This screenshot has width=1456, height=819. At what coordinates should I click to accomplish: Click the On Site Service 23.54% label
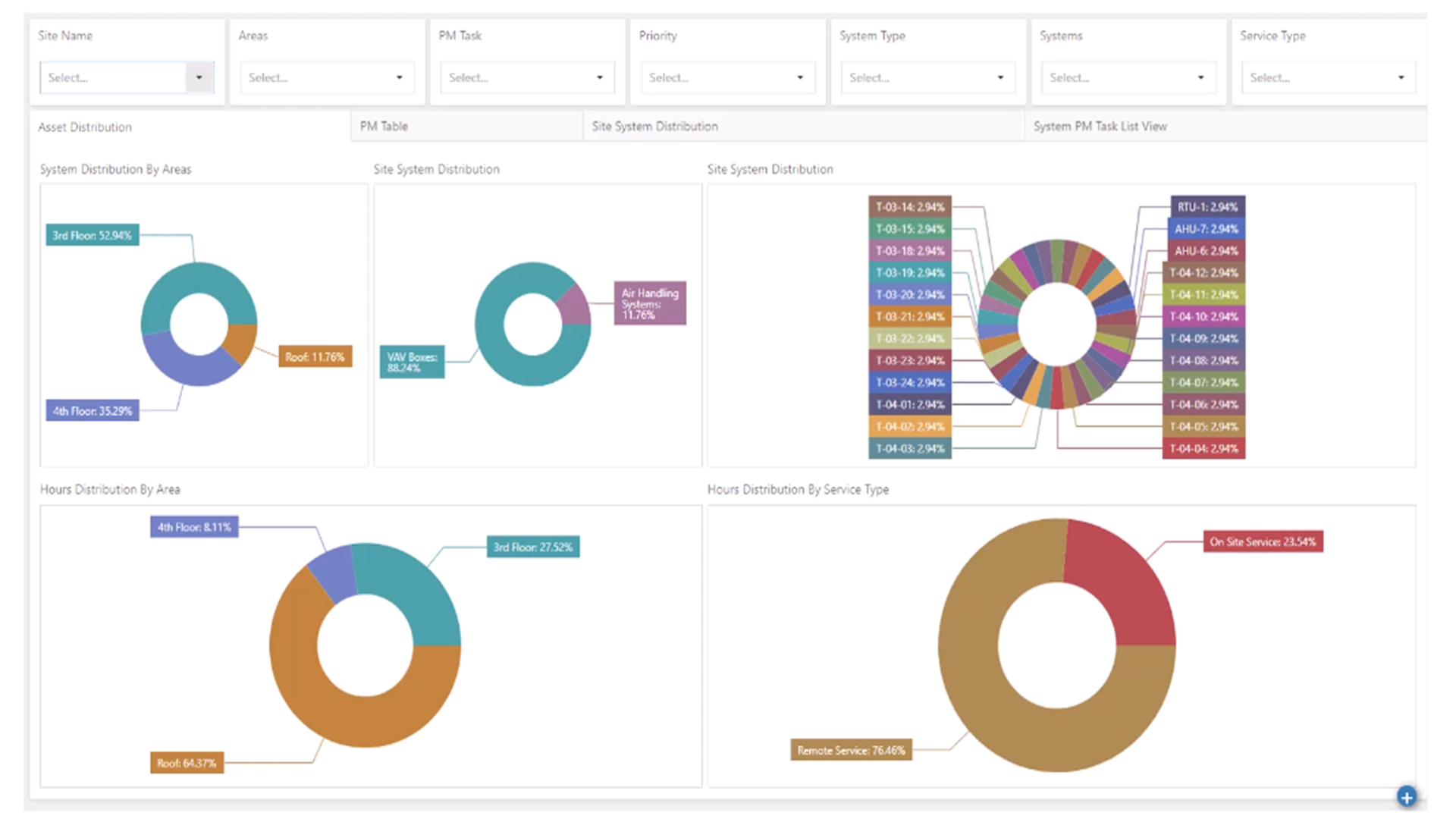tap(1263, 541)
